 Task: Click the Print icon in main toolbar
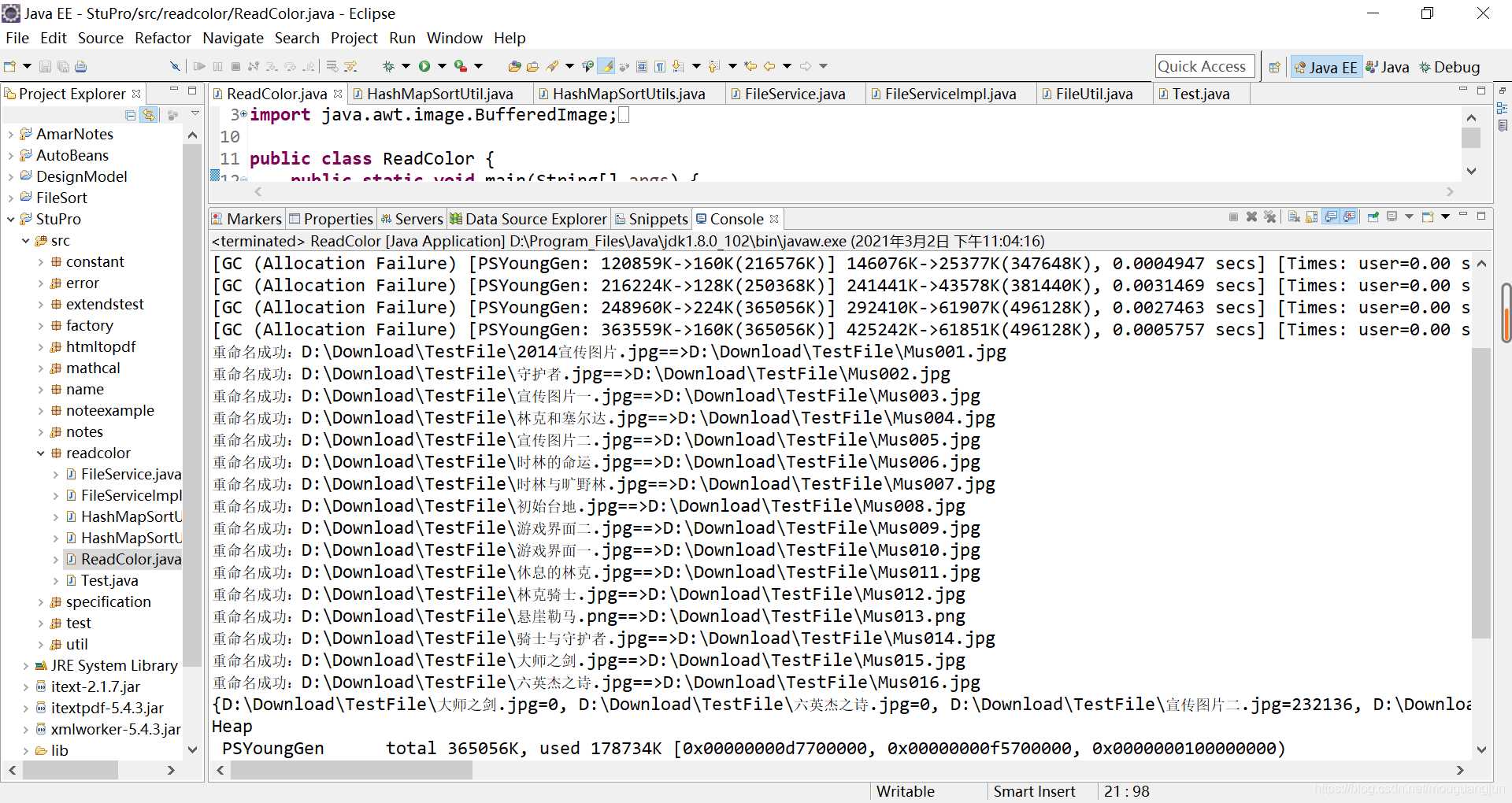point(81,67)
